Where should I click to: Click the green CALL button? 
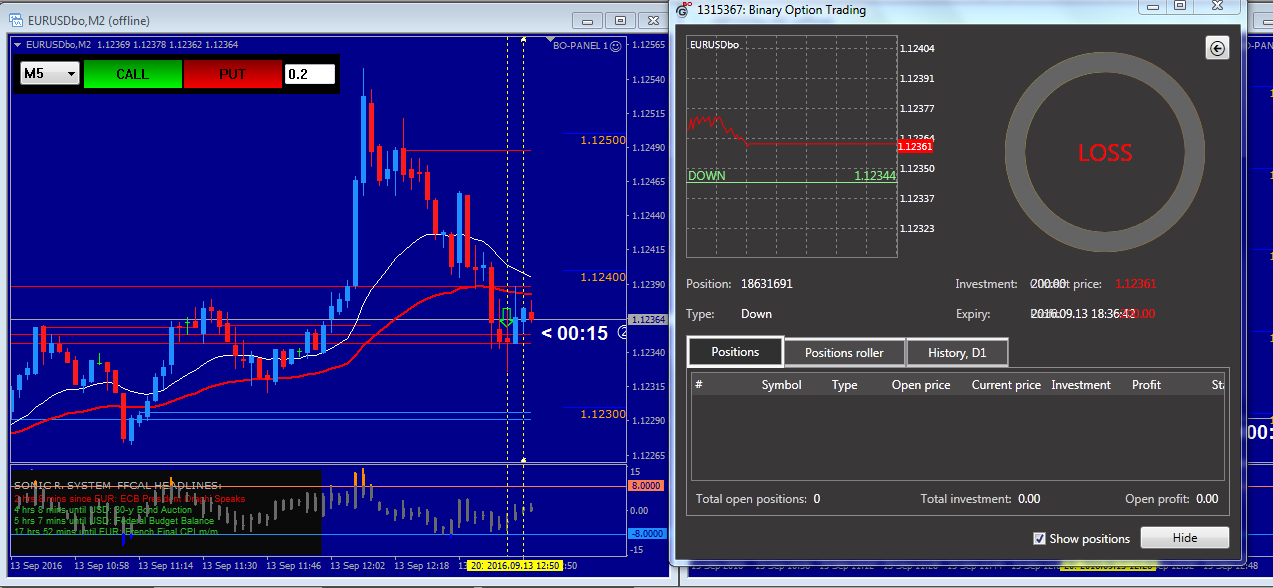coord(133,74)
